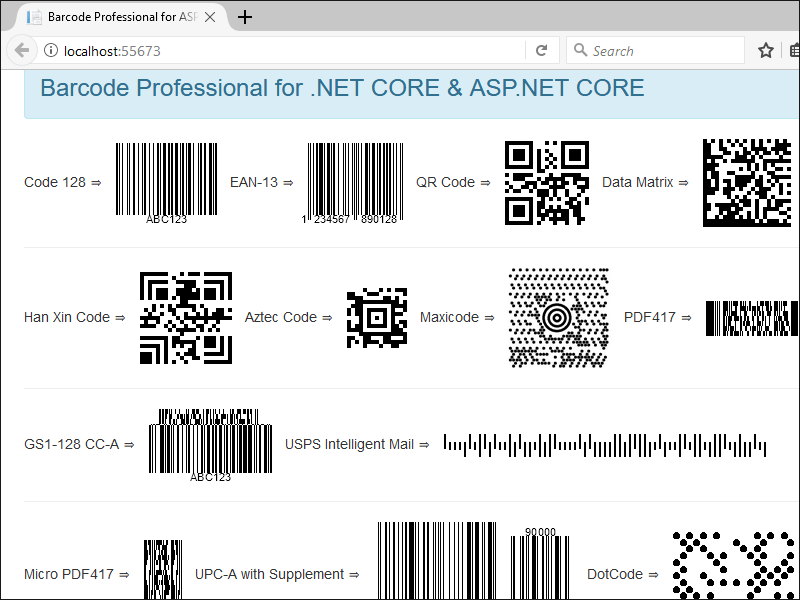This screenshot has width=800, height=600.
Task: Click the Data Matrix barcode image
Action: (x=747, y=183)
